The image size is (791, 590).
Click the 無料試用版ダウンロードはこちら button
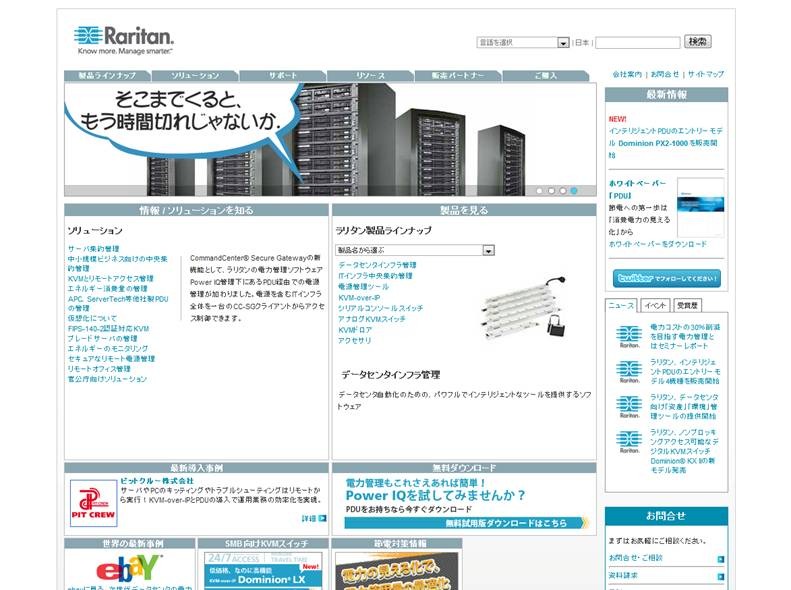(x=466, y=523)
